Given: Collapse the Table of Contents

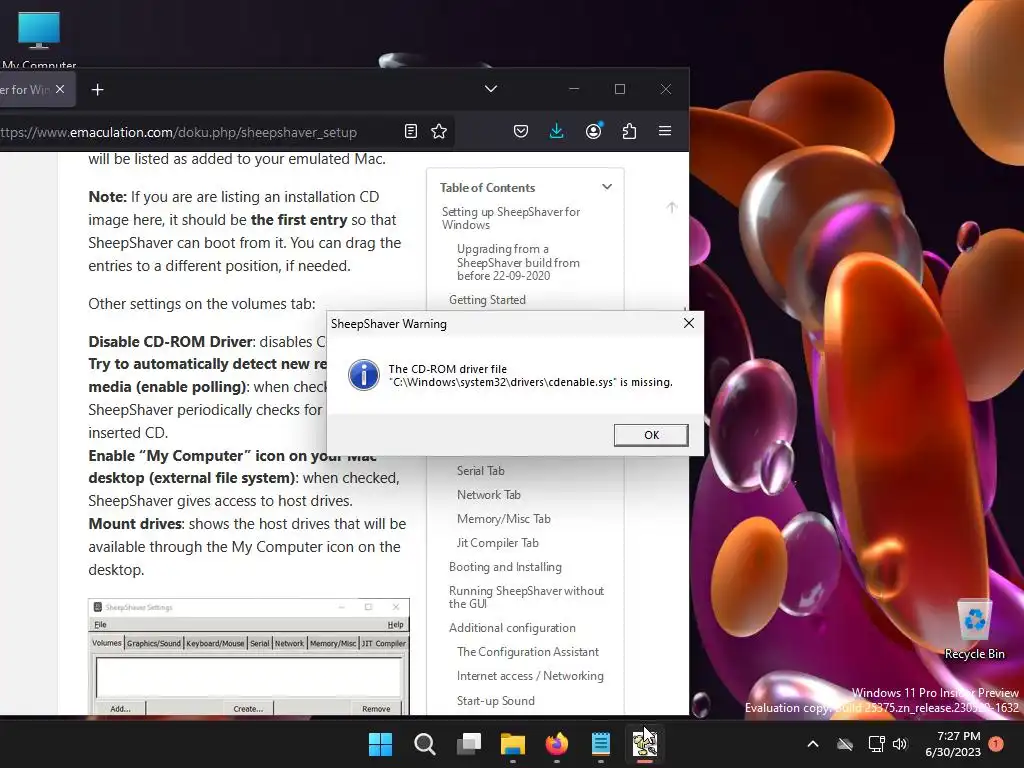Looking at the screenshot, I should [x=607, y=187].
